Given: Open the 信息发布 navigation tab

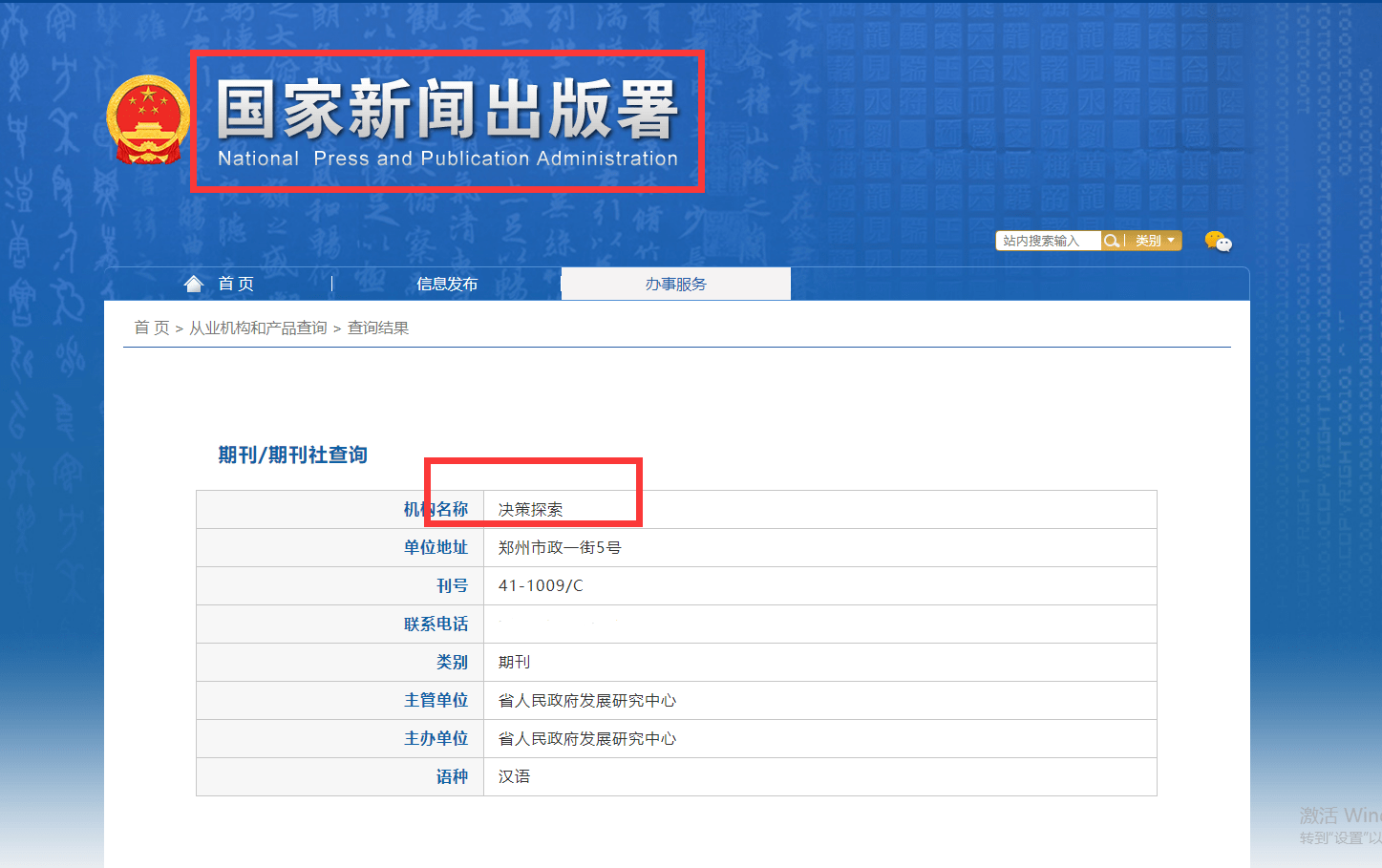Looking at the screenshot, I should pos(447,284).
